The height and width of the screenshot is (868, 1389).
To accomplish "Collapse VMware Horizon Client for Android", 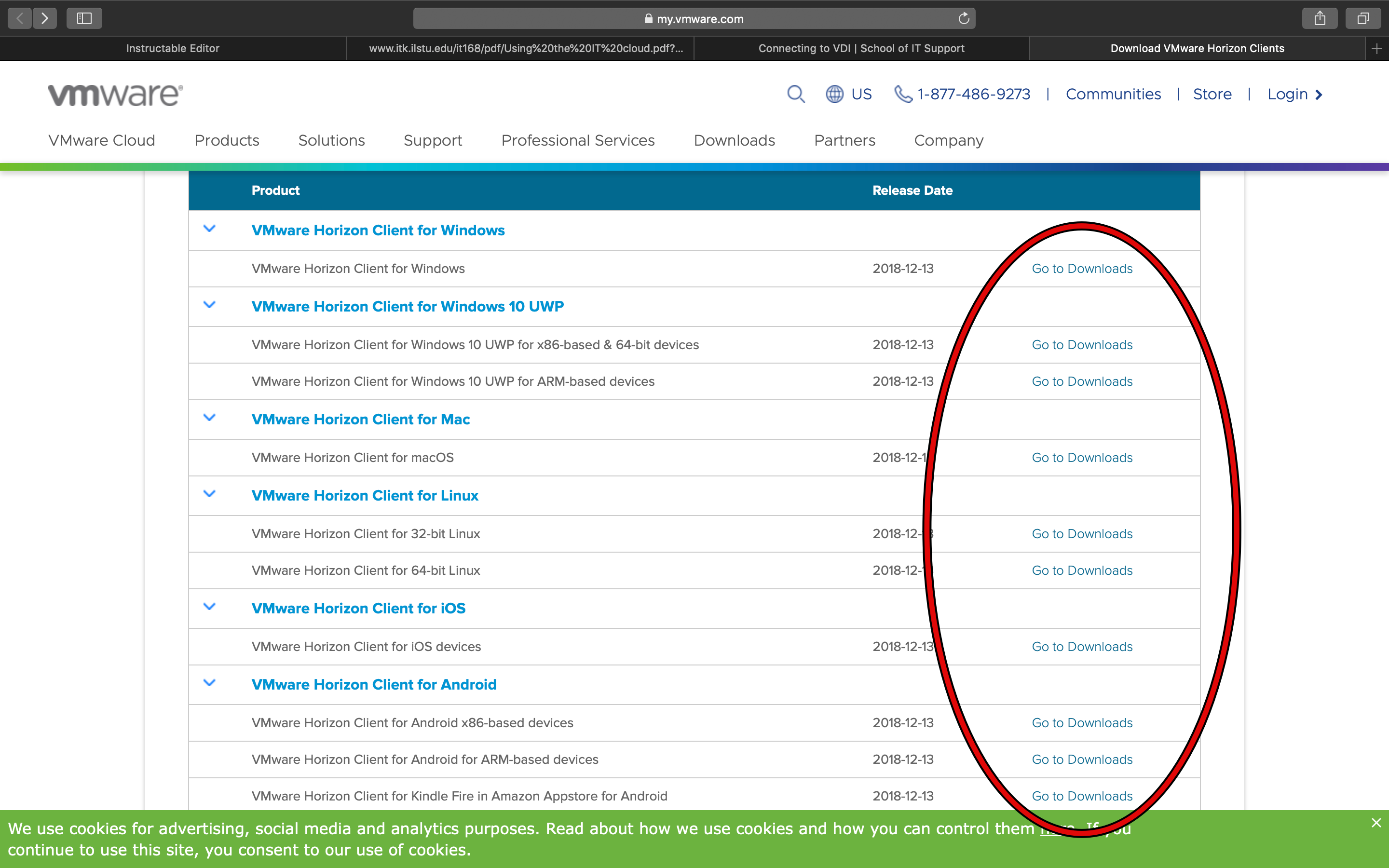I will pos(210,684).
